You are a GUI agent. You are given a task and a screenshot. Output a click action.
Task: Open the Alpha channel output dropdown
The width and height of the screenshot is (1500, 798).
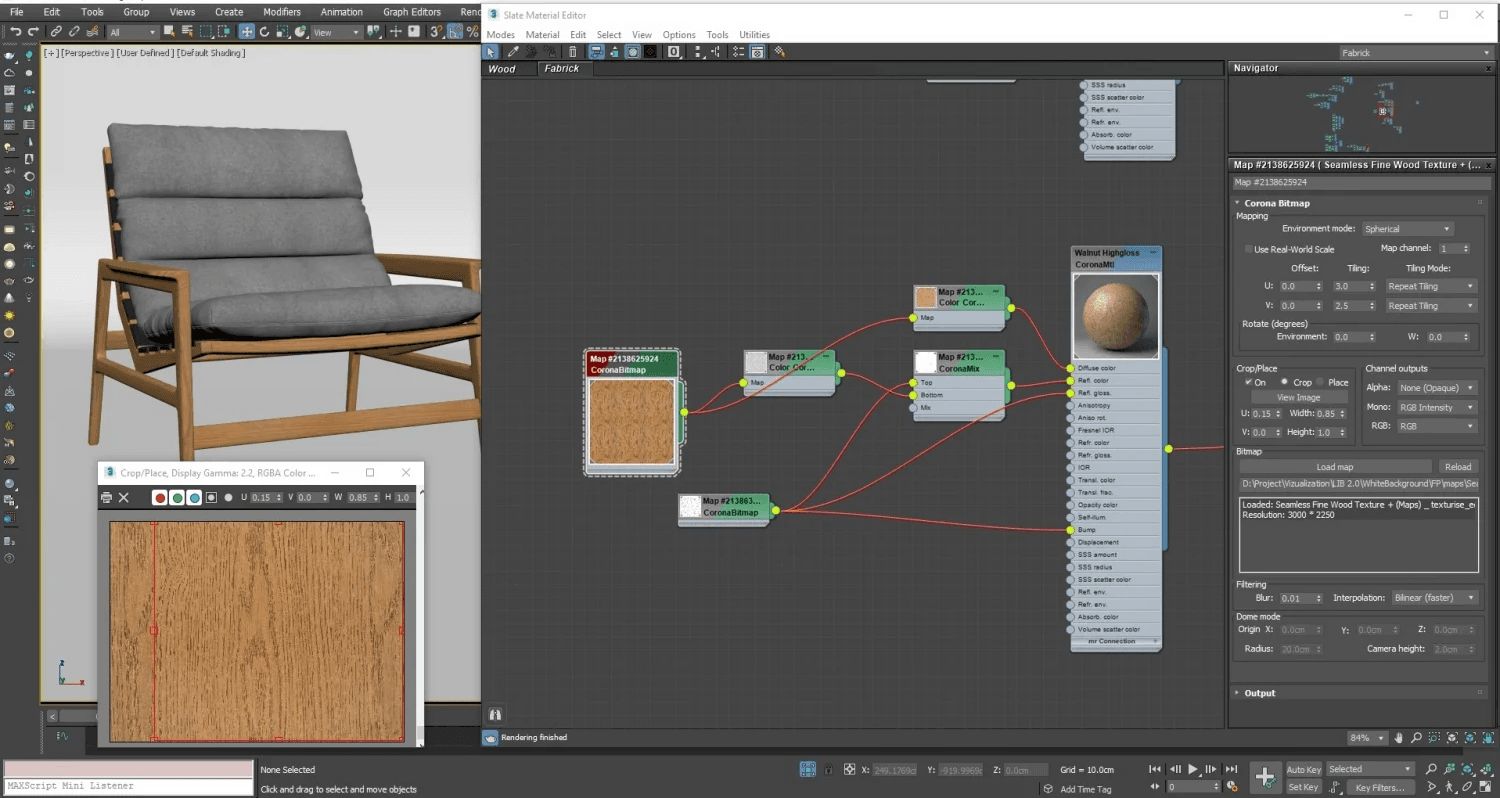[x=1437, y=387]
